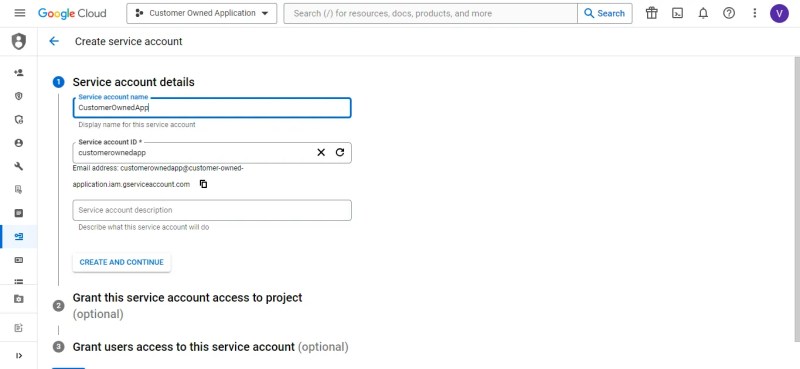Image resolution: width=800 pixels, height=369 pixels.
Task: Open the dark note sidebar icon
Action: point(19,213)
